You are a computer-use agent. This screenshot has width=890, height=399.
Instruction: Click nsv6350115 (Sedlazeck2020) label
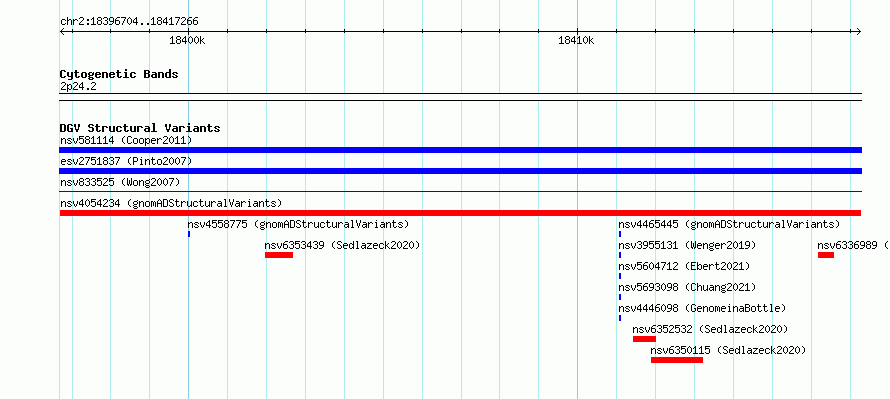click(x=728, y=350)
